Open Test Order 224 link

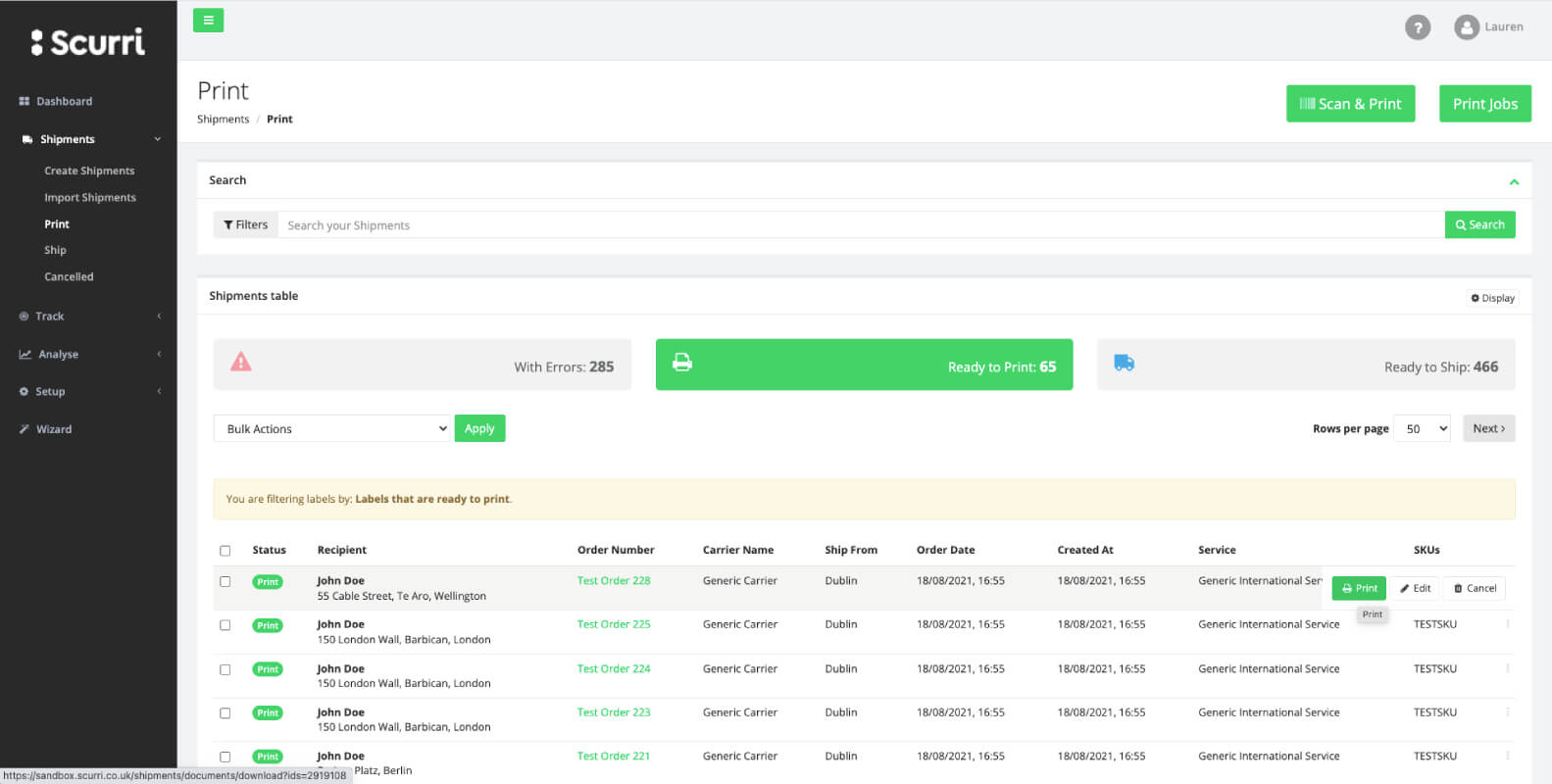[614, 668]
